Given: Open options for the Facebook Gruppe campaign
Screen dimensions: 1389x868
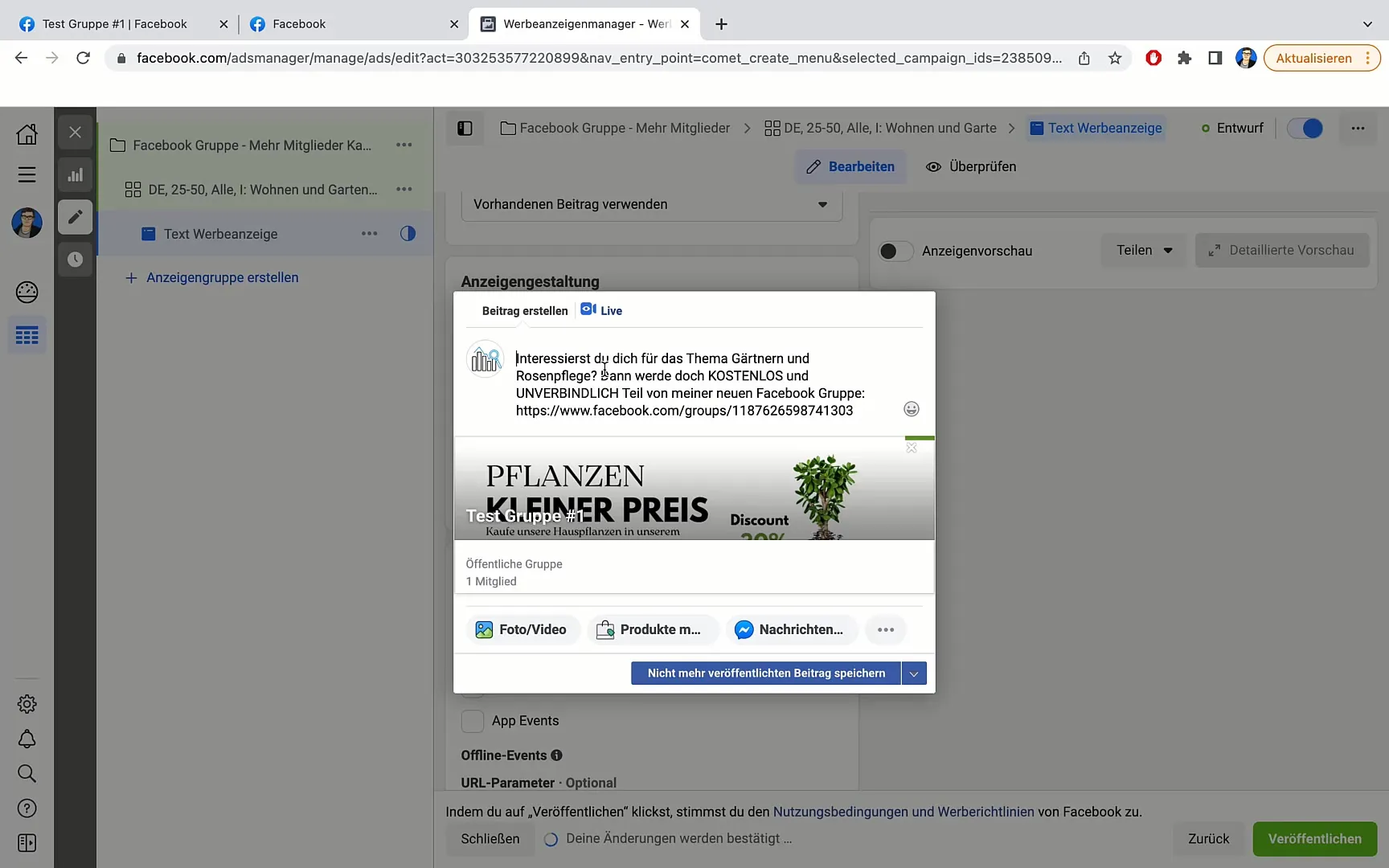Looking at the screenshot, I should 404,145.
